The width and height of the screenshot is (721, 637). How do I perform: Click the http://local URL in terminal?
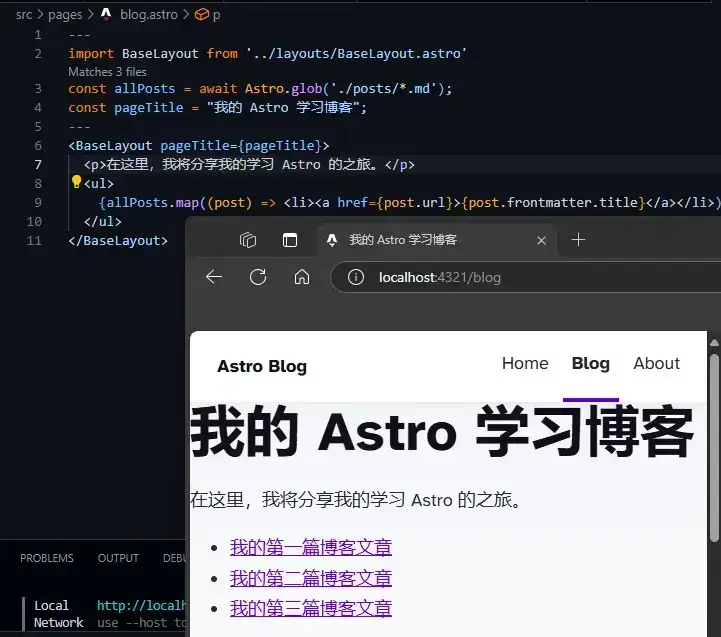pyautogui.click(x=141, y=605)
